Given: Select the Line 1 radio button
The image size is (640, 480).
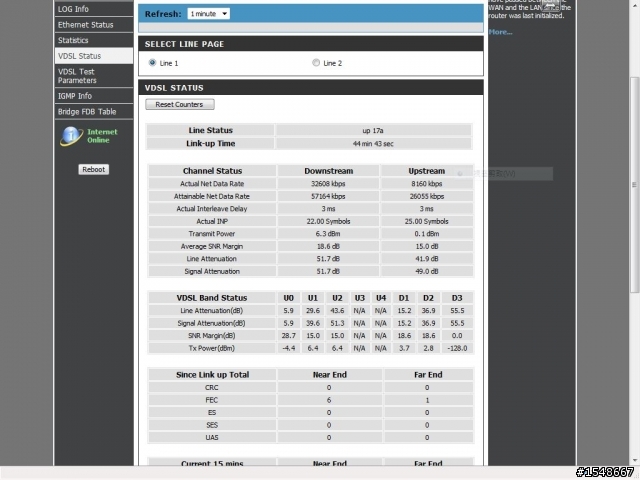Looking at the screenshot, I should (x=152, y=62).
